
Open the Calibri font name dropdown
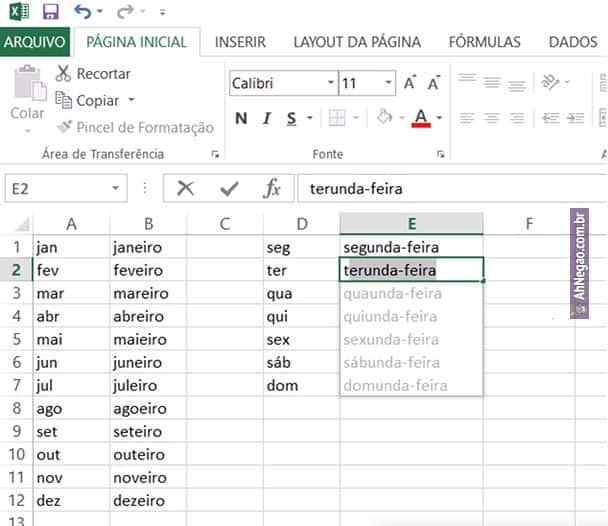tap(330, 84)
